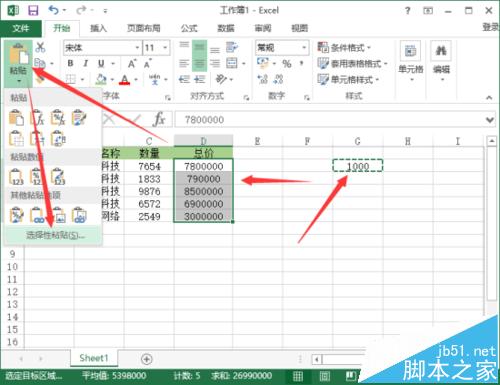
Task: Click the Excel Help question mark icon
Action: [x=408, y=11]
